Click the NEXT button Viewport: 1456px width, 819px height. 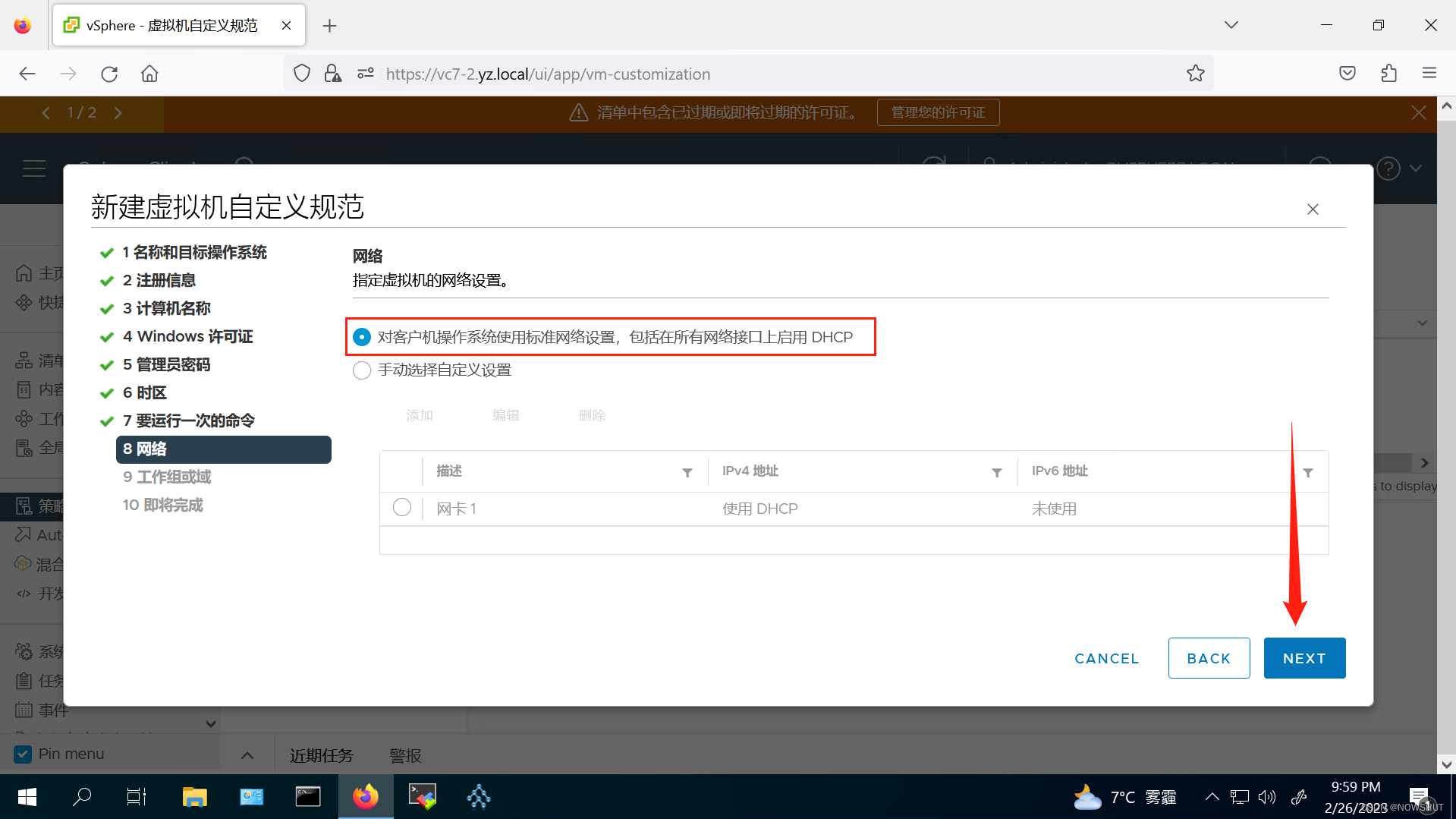(1303, 657)
